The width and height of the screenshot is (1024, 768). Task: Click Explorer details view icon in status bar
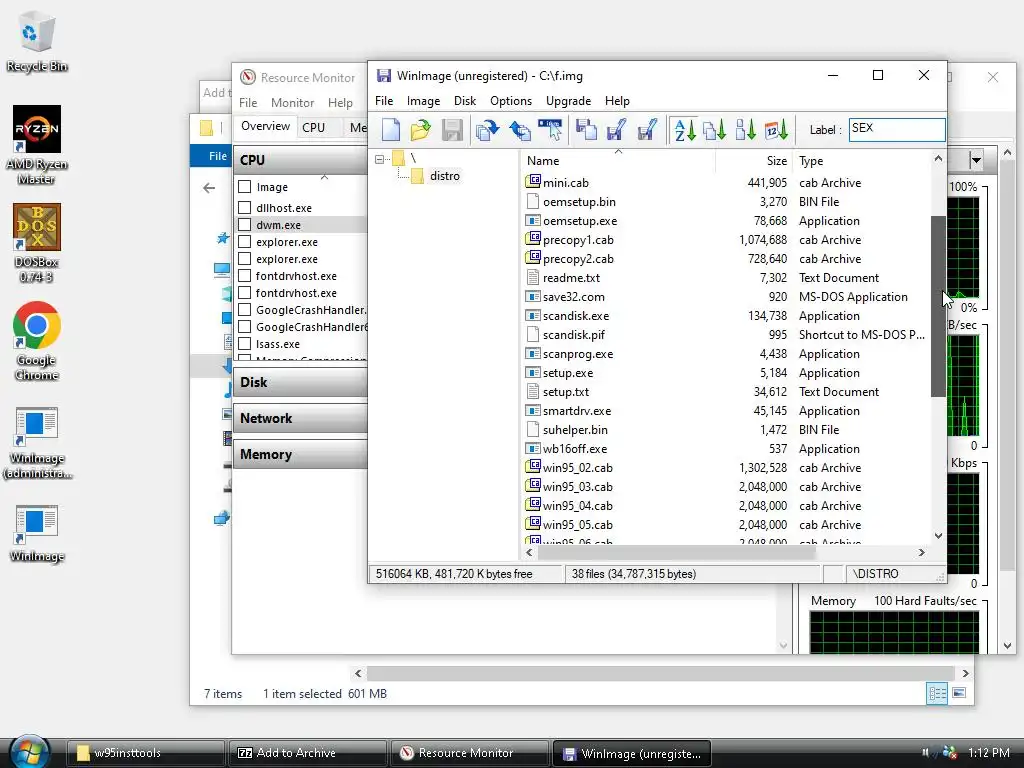coord(937,694)
